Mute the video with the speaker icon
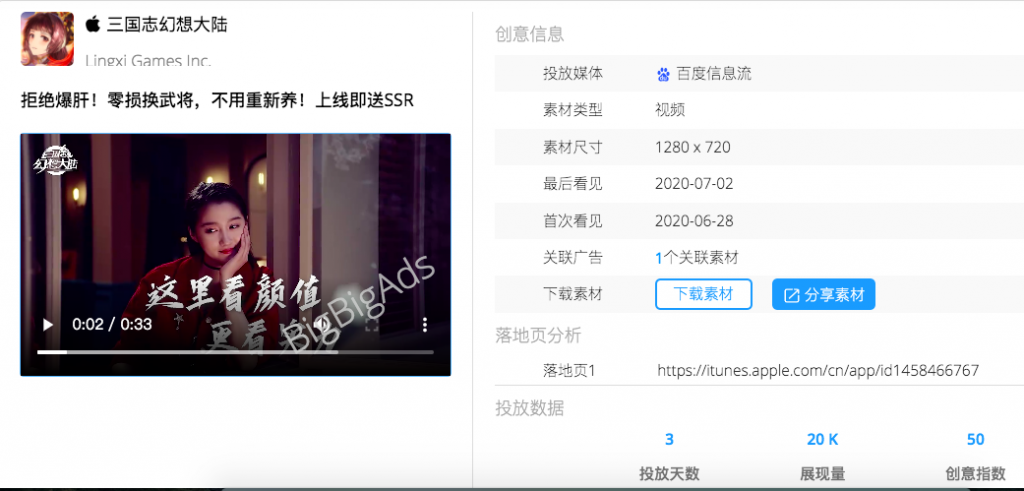 click(x=321, y=325)
